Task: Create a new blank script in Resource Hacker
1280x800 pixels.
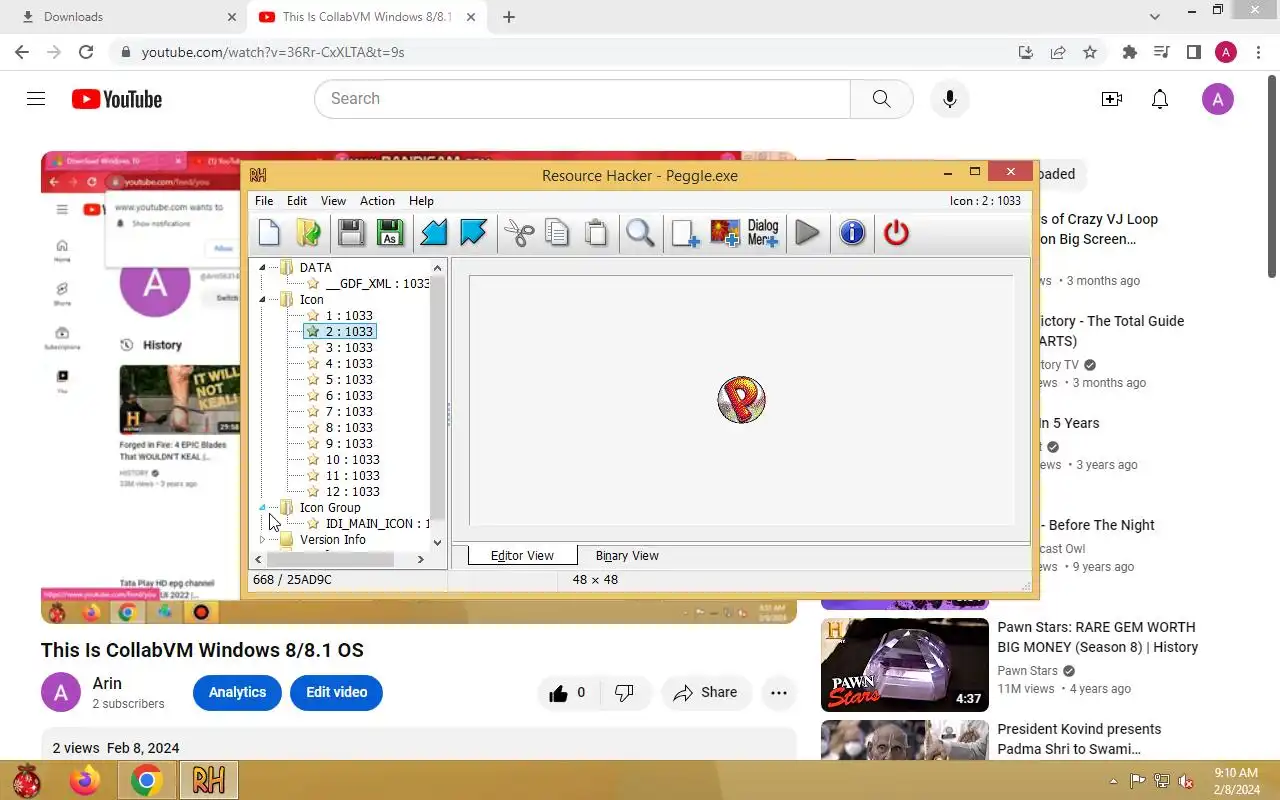Action: [269, 233]
